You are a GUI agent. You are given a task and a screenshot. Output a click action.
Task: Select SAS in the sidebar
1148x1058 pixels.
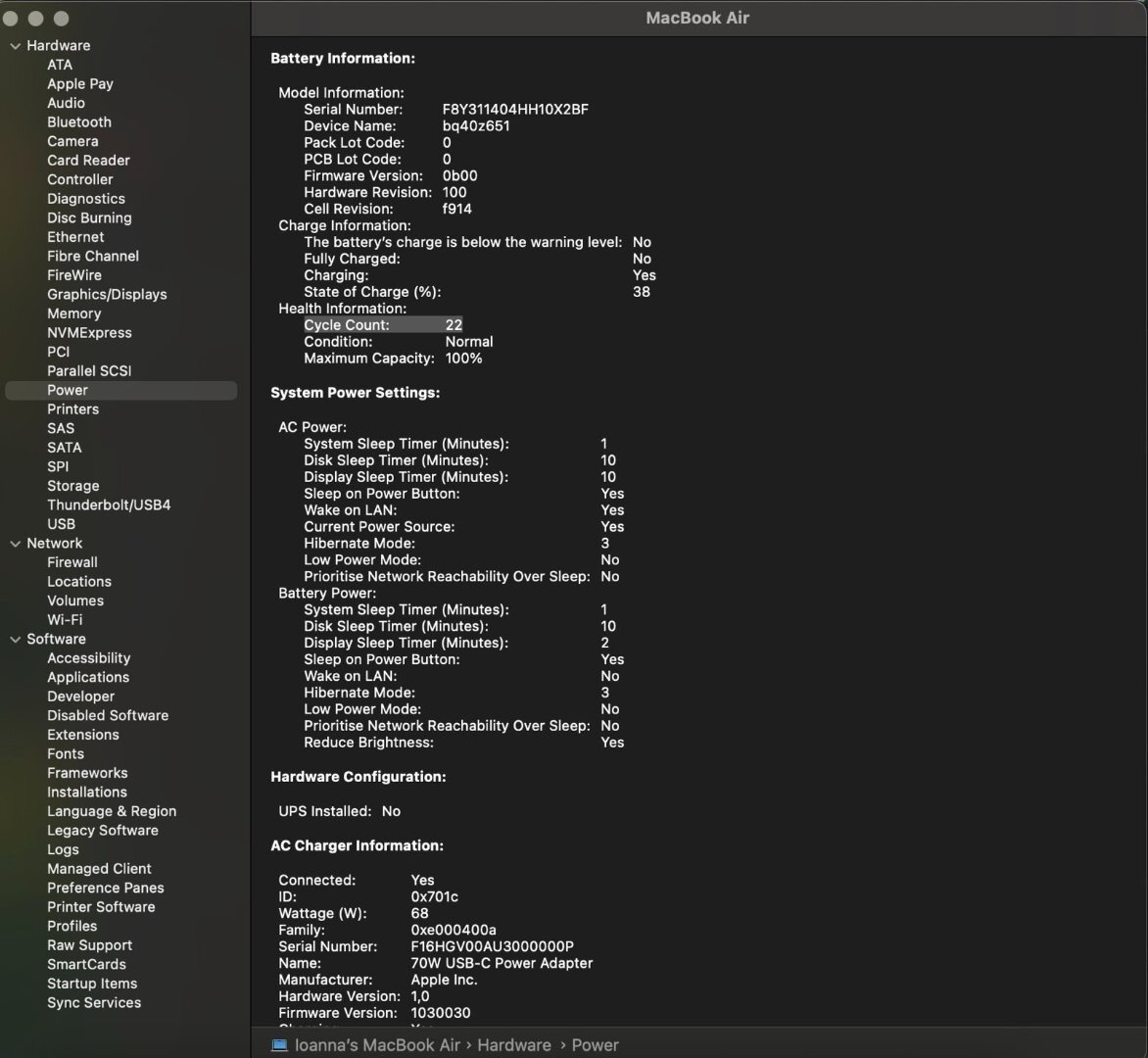click(x=61, y=428)
